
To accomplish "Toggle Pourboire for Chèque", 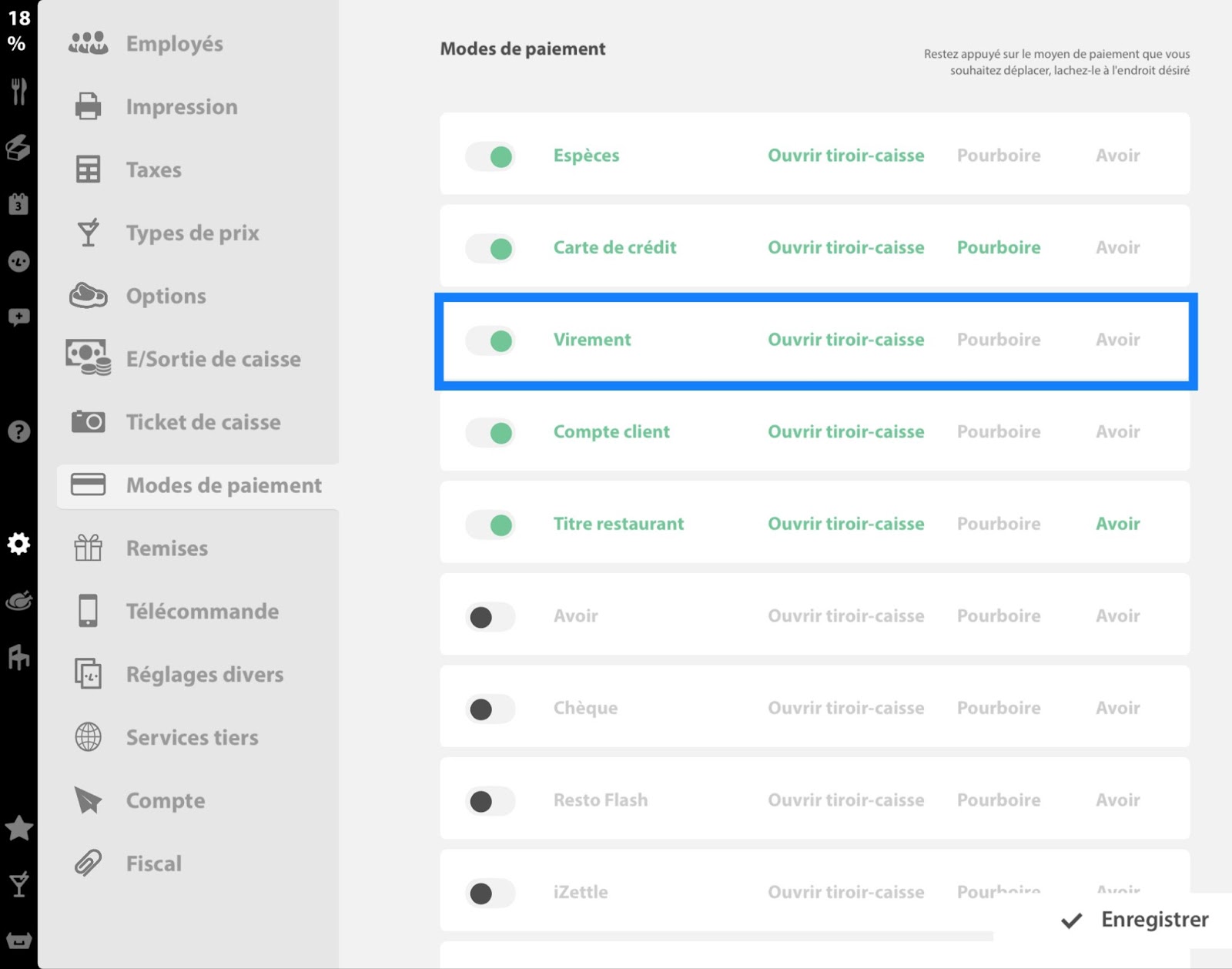I will click(x=999, y=708).
